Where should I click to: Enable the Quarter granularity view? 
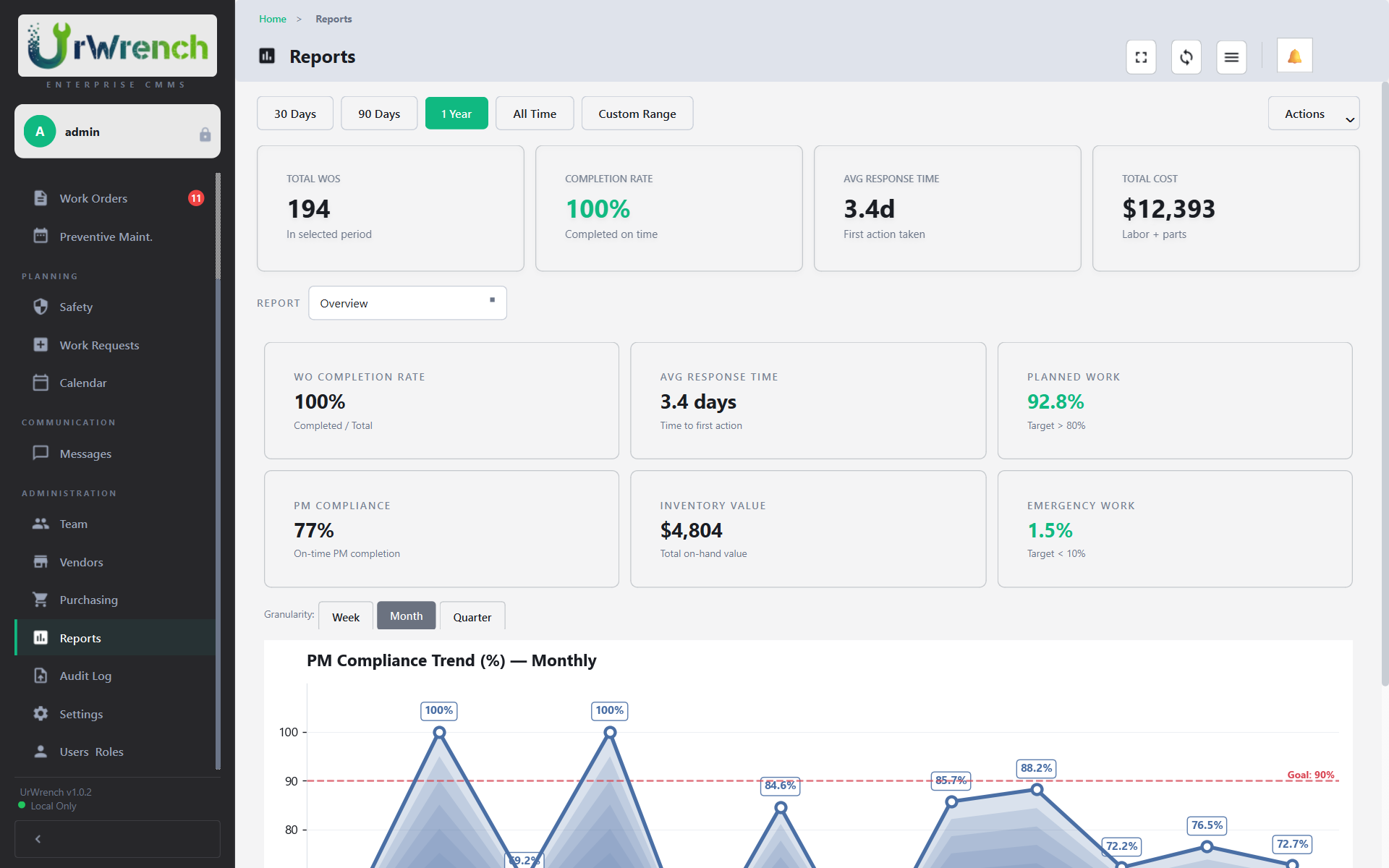point(472,616)
